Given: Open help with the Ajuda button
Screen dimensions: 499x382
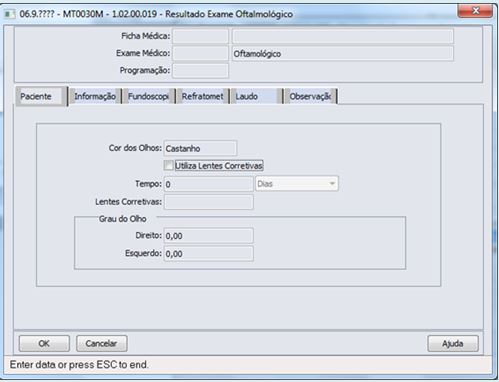Looking at the screenshot, I should point(453,343).
